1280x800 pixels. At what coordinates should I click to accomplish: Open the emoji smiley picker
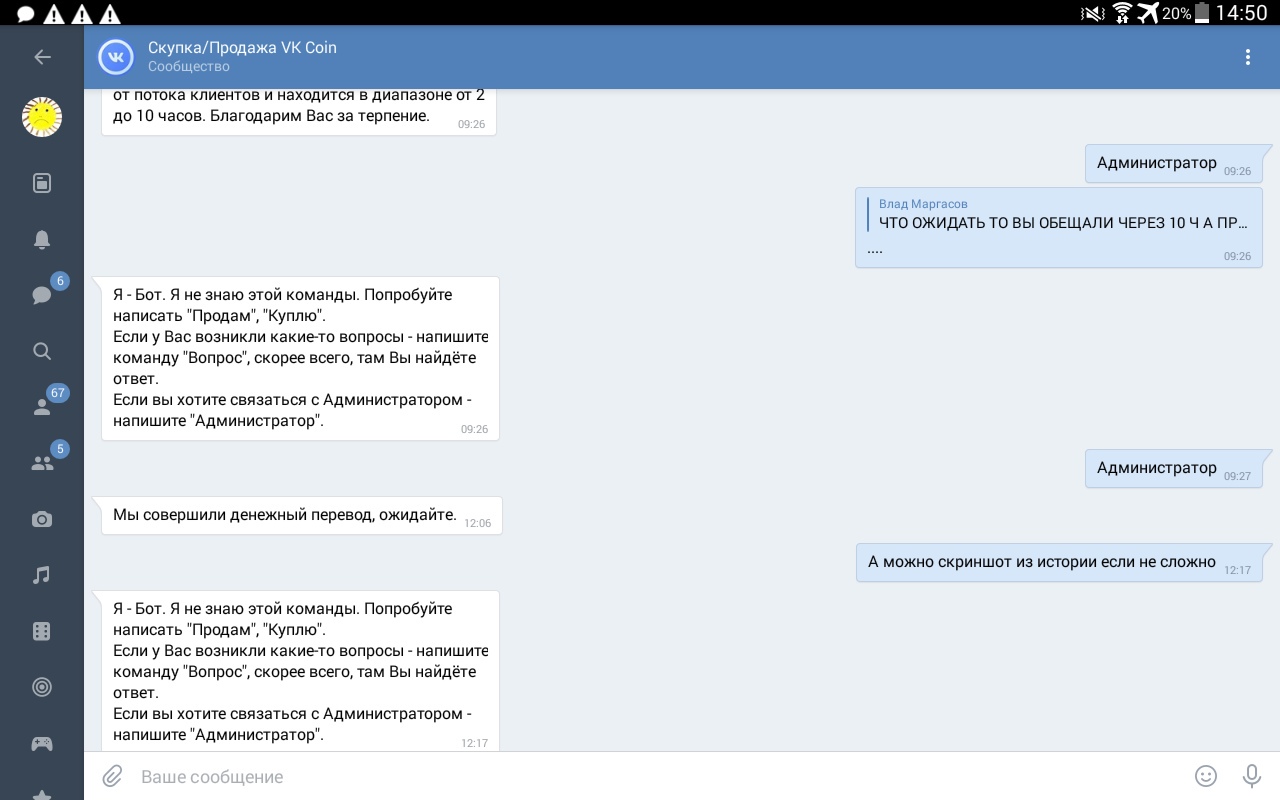[x=1206, y=776]
